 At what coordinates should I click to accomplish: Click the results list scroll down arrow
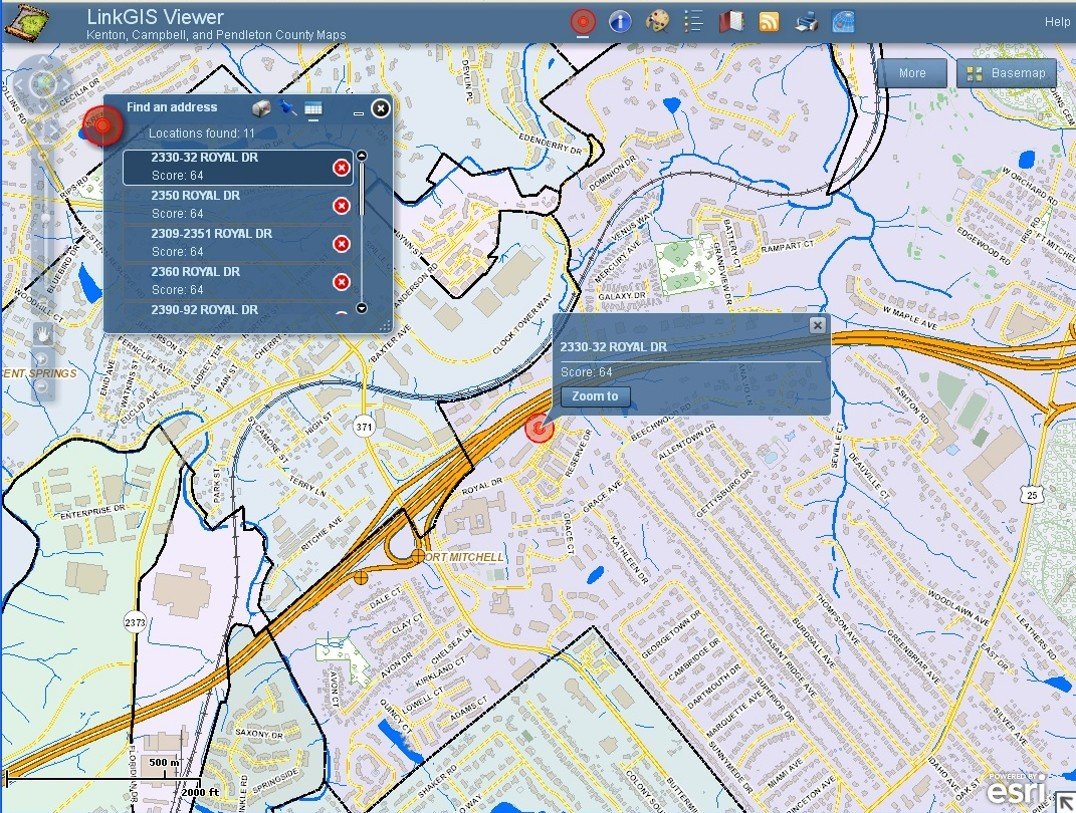tap(362, 308)
